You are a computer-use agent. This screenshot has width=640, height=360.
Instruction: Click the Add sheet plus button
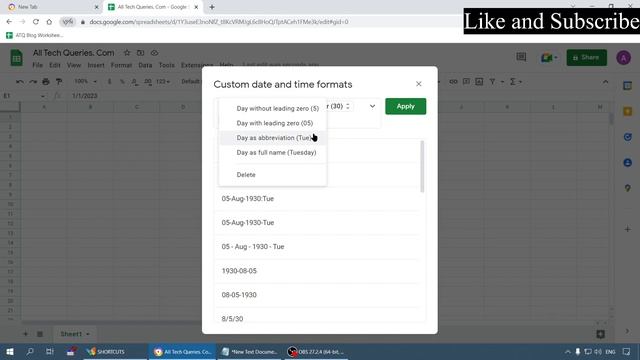(25, 334)
